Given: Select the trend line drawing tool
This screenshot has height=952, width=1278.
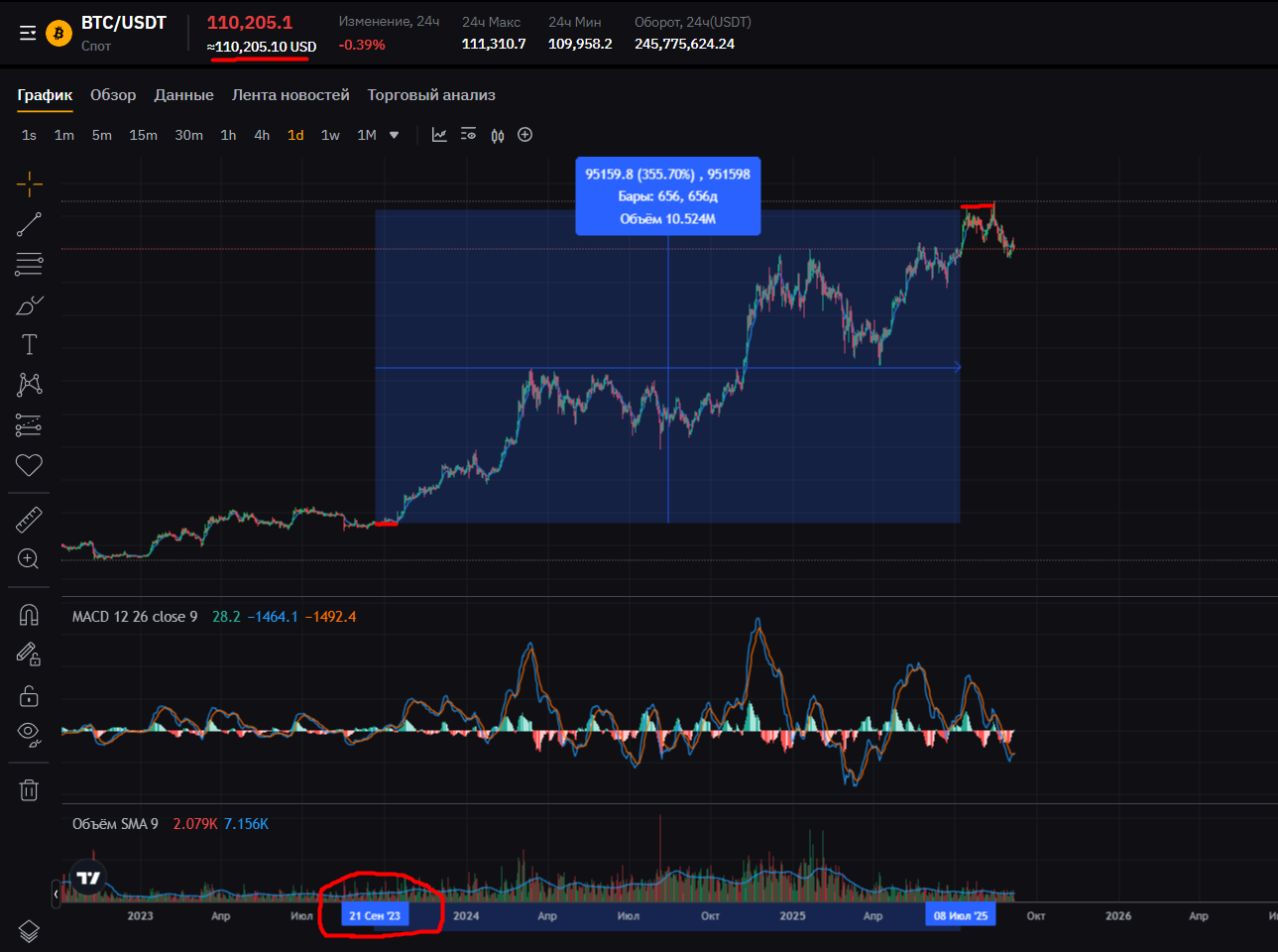Looking at the screenshot, I should point(29,224).
